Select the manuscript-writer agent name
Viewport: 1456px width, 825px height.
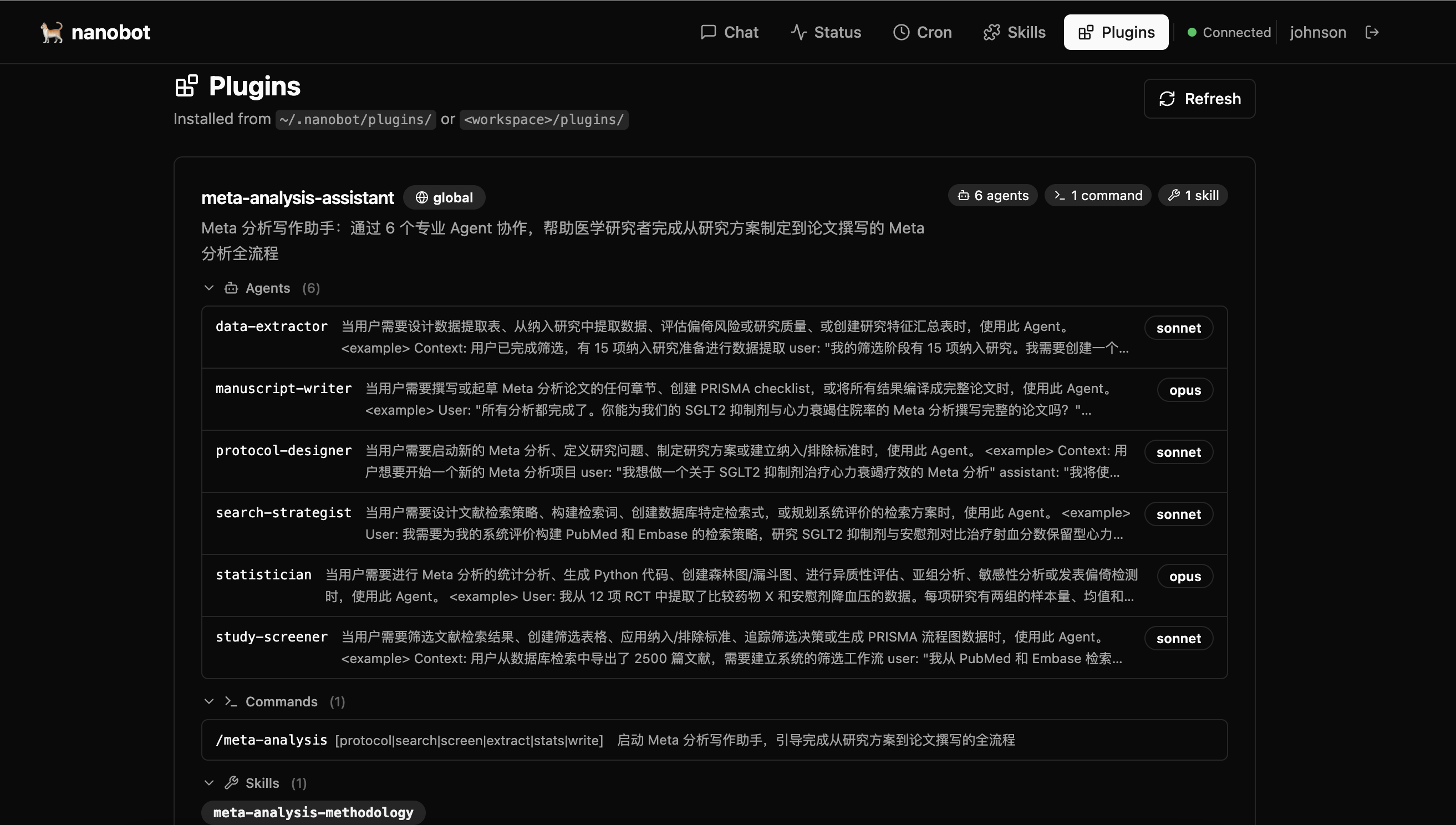pyautogui.click(x=283, y=389)
